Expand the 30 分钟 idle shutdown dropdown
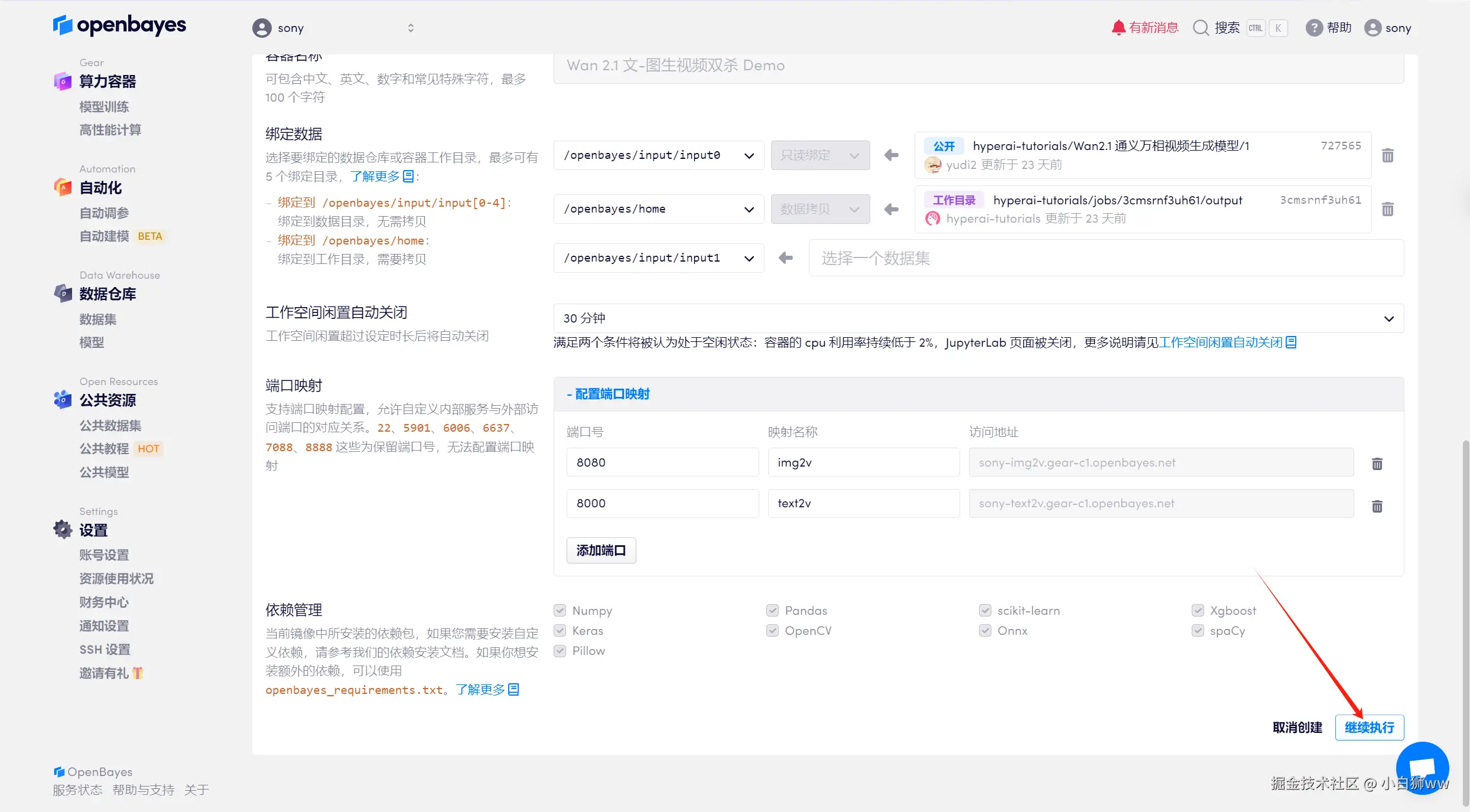This screenshot has width=1470, height=812. 978,318
